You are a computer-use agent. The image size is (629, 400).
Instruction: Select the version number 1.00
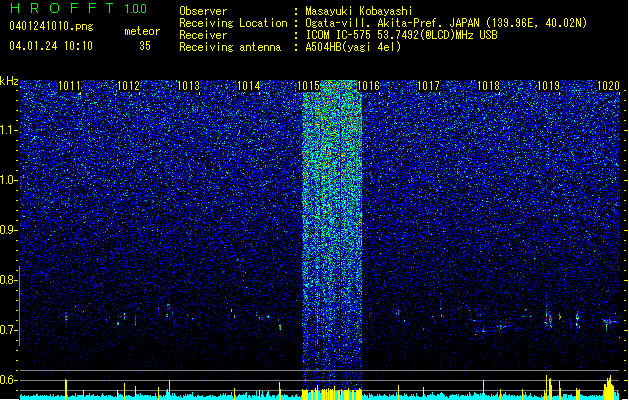tap(136, 9)
